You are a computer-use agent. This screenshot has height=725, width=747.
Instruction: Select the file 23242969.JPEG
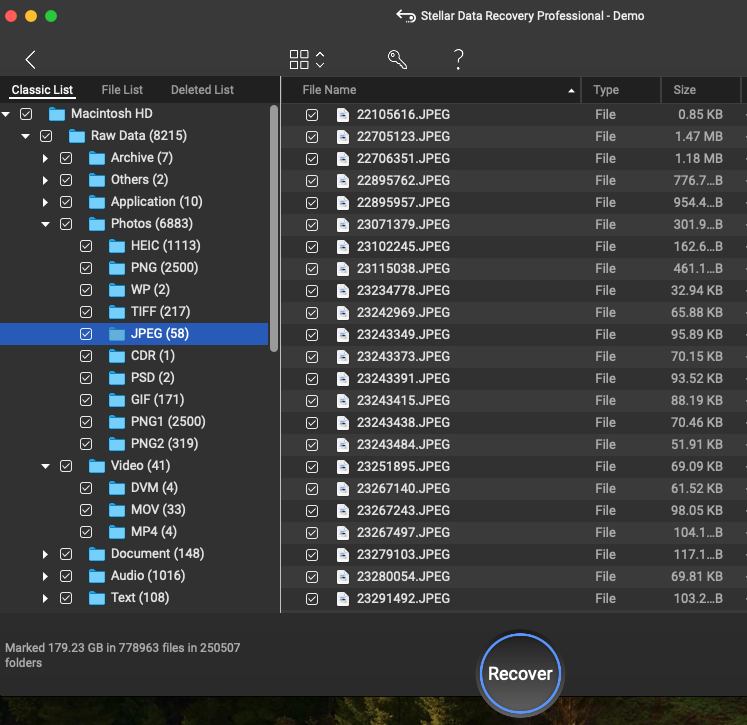403,312
